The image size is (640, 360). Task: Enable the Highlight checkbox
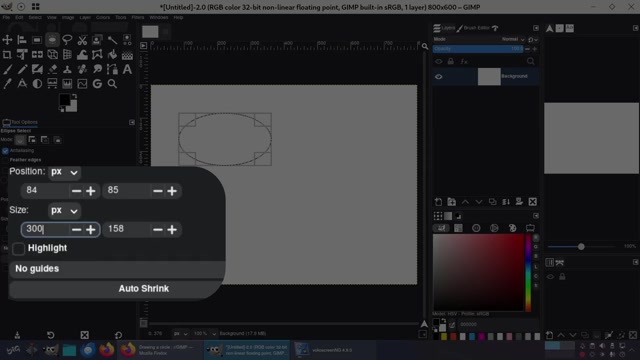pyautogui.click(x=18, y=248)
